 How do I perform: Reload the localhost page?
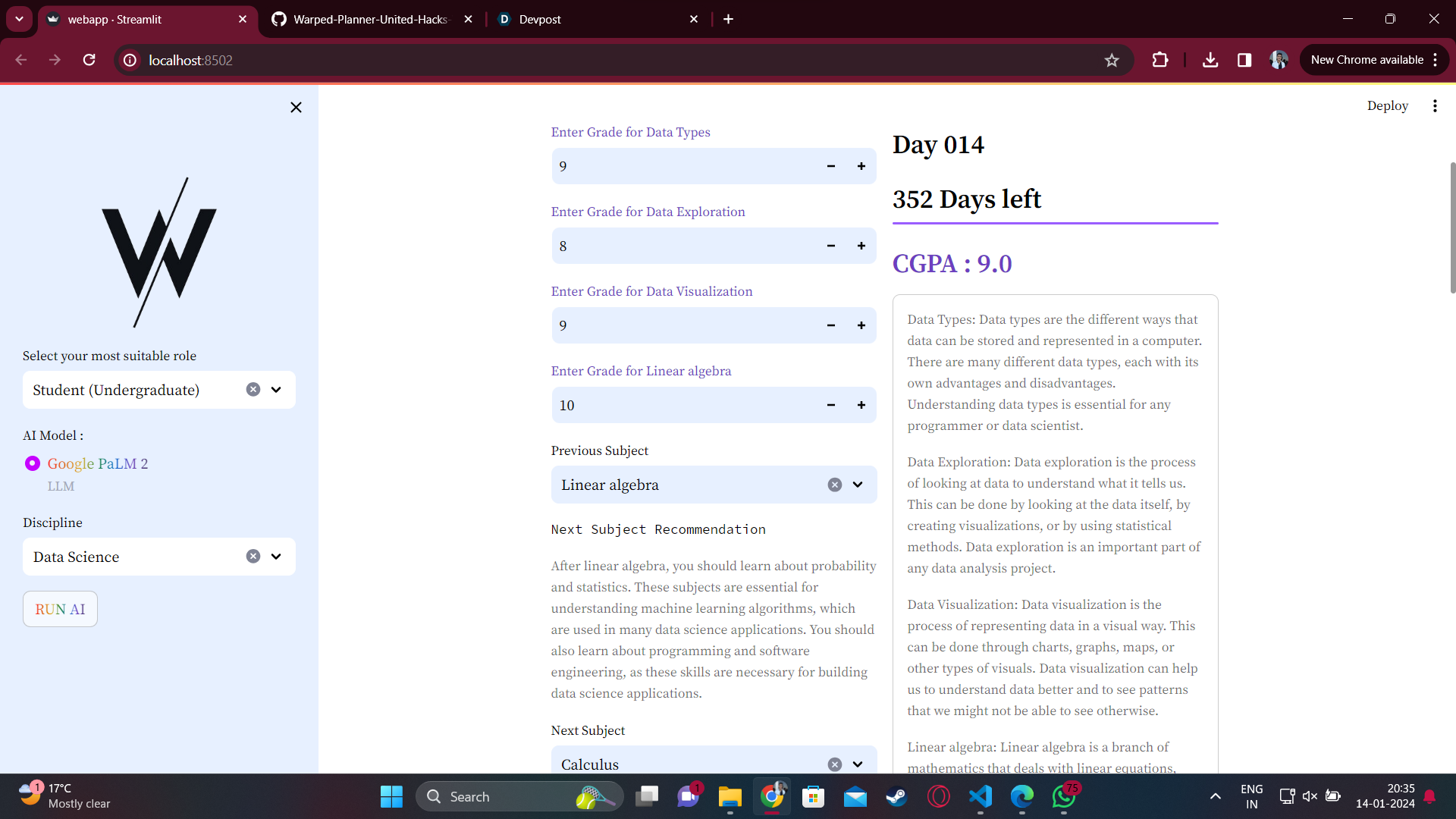click(x=89, y=60)
